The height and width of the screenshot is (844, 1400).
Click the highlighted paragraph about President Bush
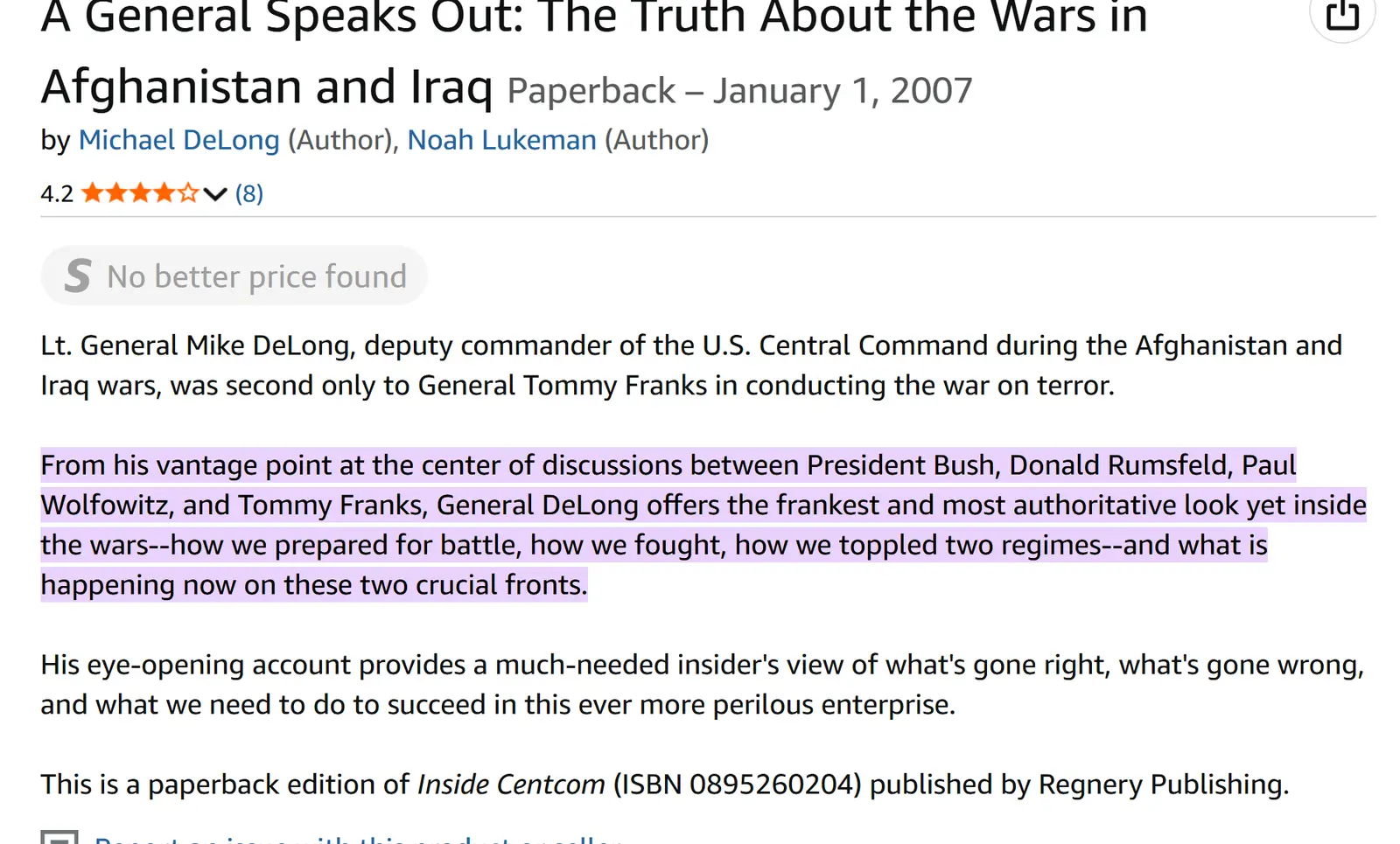pos(665,525)
